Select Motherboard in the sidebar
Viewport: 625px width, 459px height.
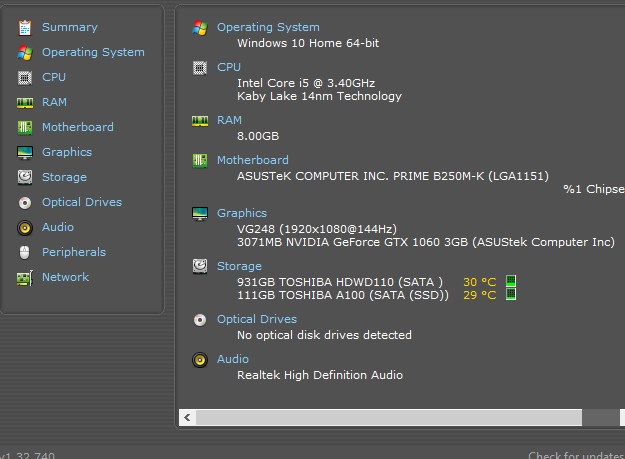click(x=78, y=127)
